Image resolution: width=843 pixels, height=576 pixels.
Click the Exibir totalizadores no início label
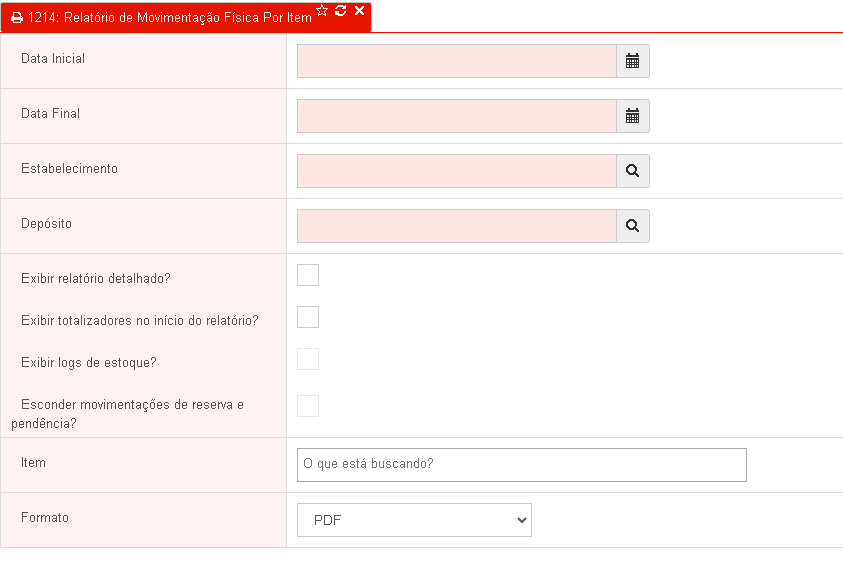[x=140, y=321]
